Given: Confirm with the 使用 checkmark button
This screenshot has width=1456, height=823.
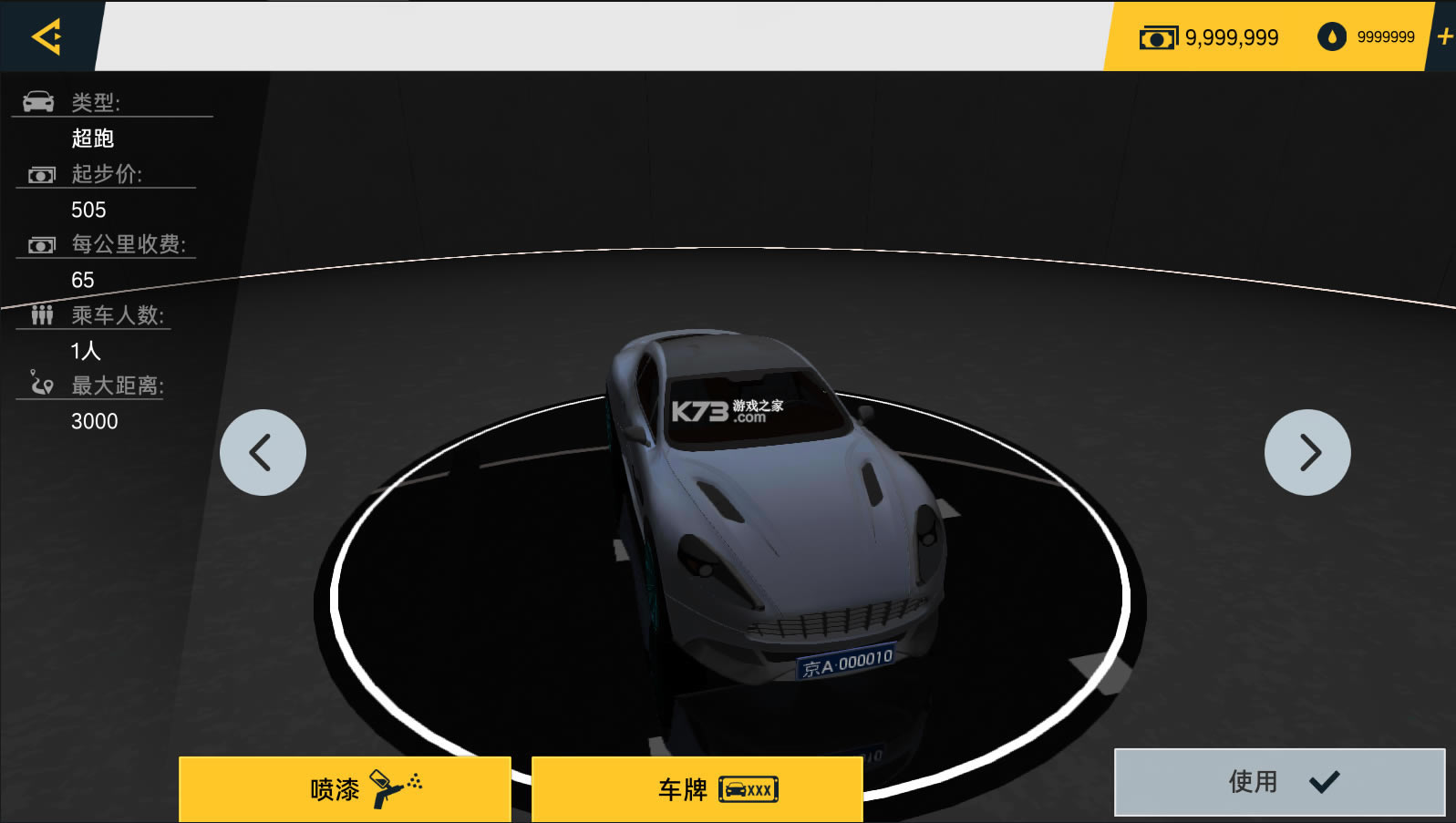Looking at the screenshot, I should (x=1279, y=782).
